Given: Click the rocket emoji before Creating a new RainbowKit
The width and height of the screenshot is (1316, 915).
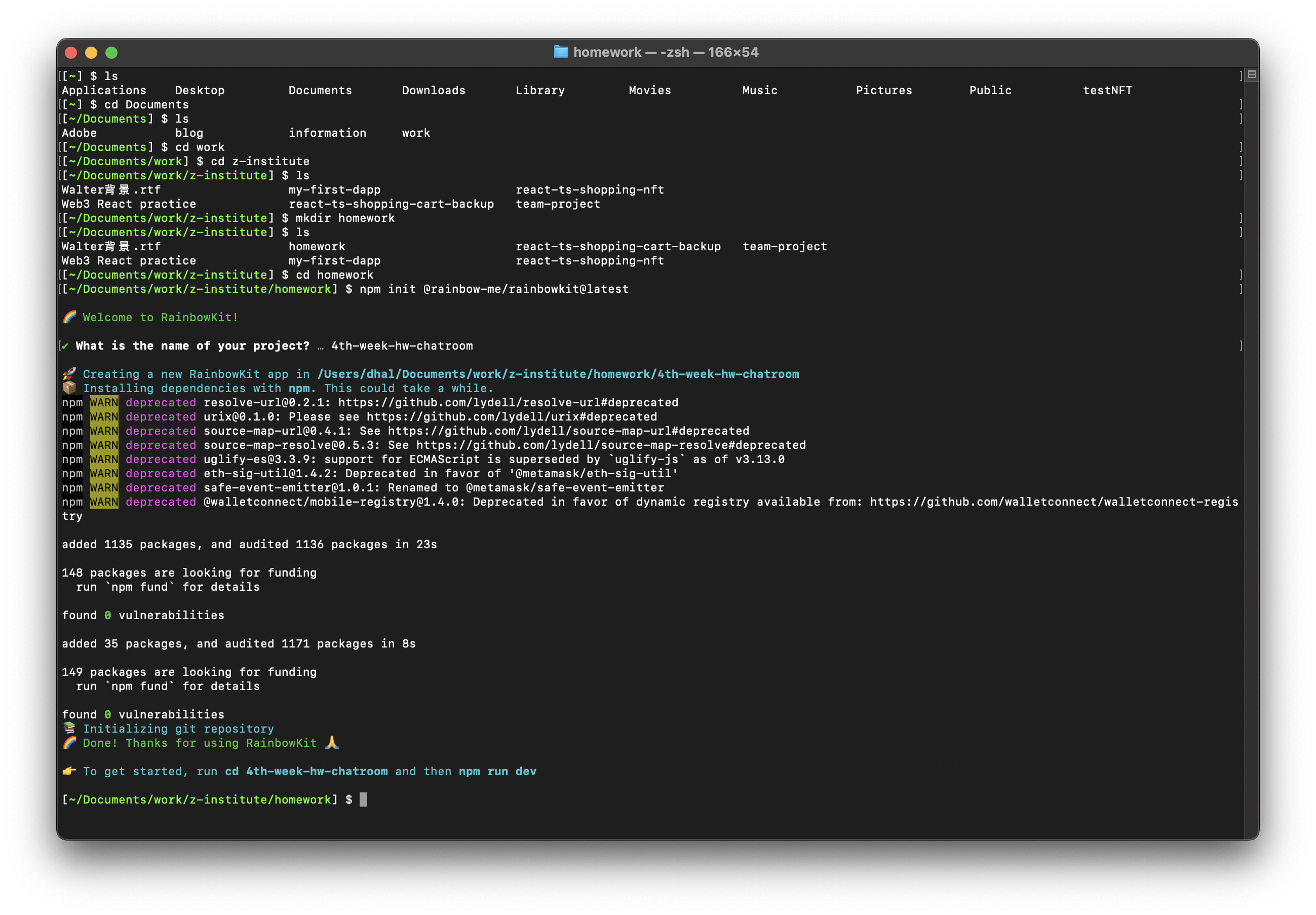Looking at the screenshot, I should [x=69, y=374].
